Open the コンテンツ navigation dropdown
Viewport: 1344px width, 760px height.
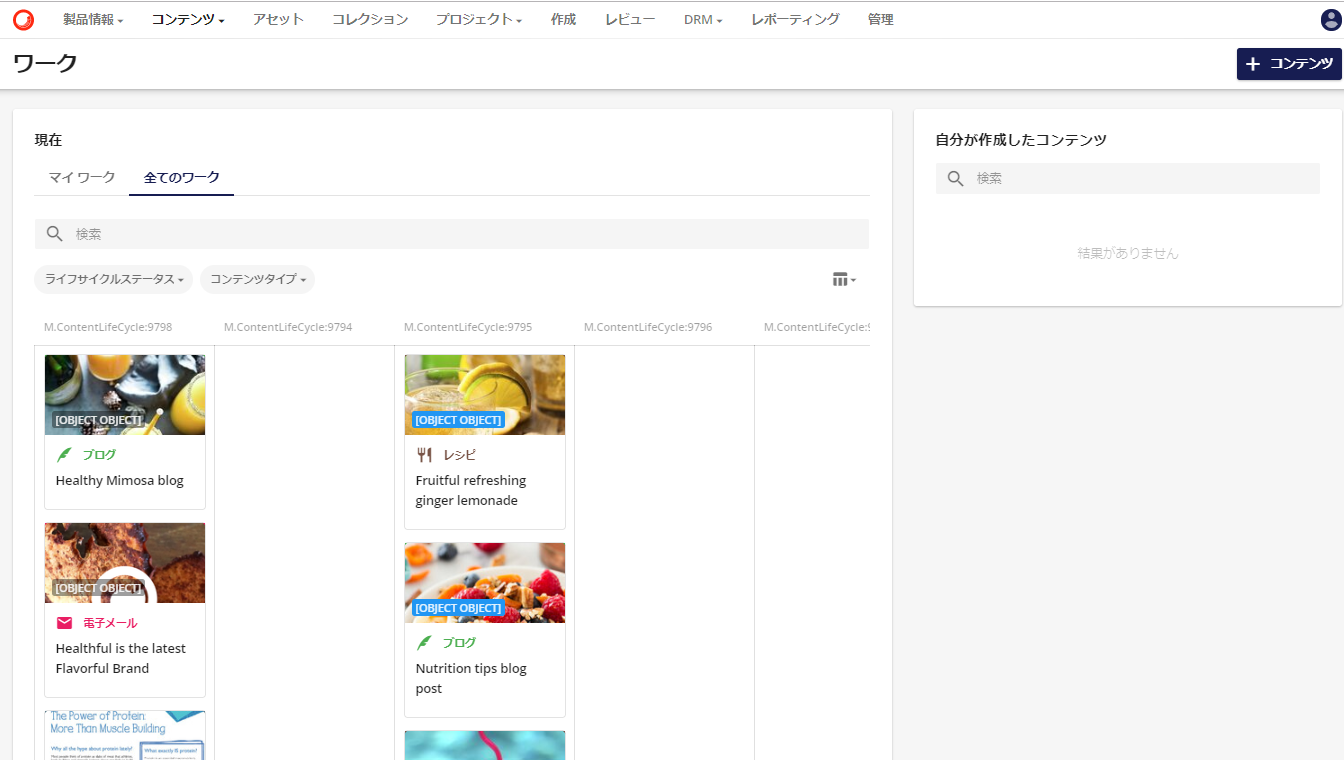coord(188,19)
